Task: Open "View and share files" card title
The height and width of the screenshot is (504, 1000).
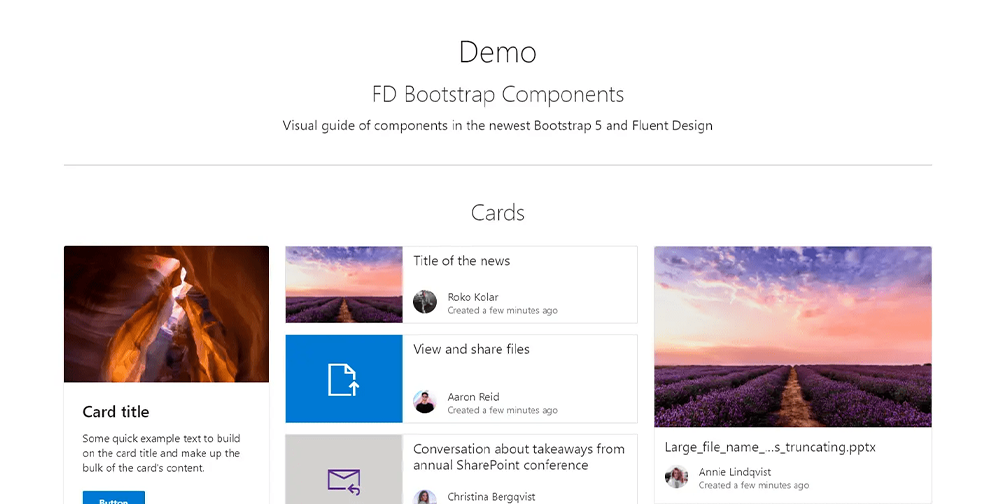Action: coord(472,349)
